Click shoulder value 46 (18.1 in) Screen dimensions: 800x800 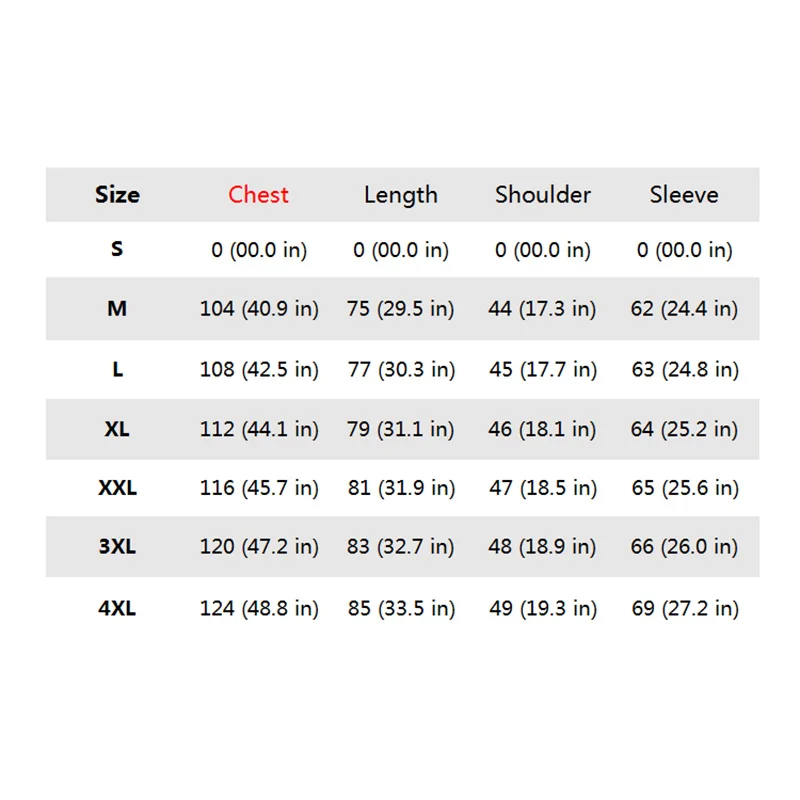(x=542, y=430)
